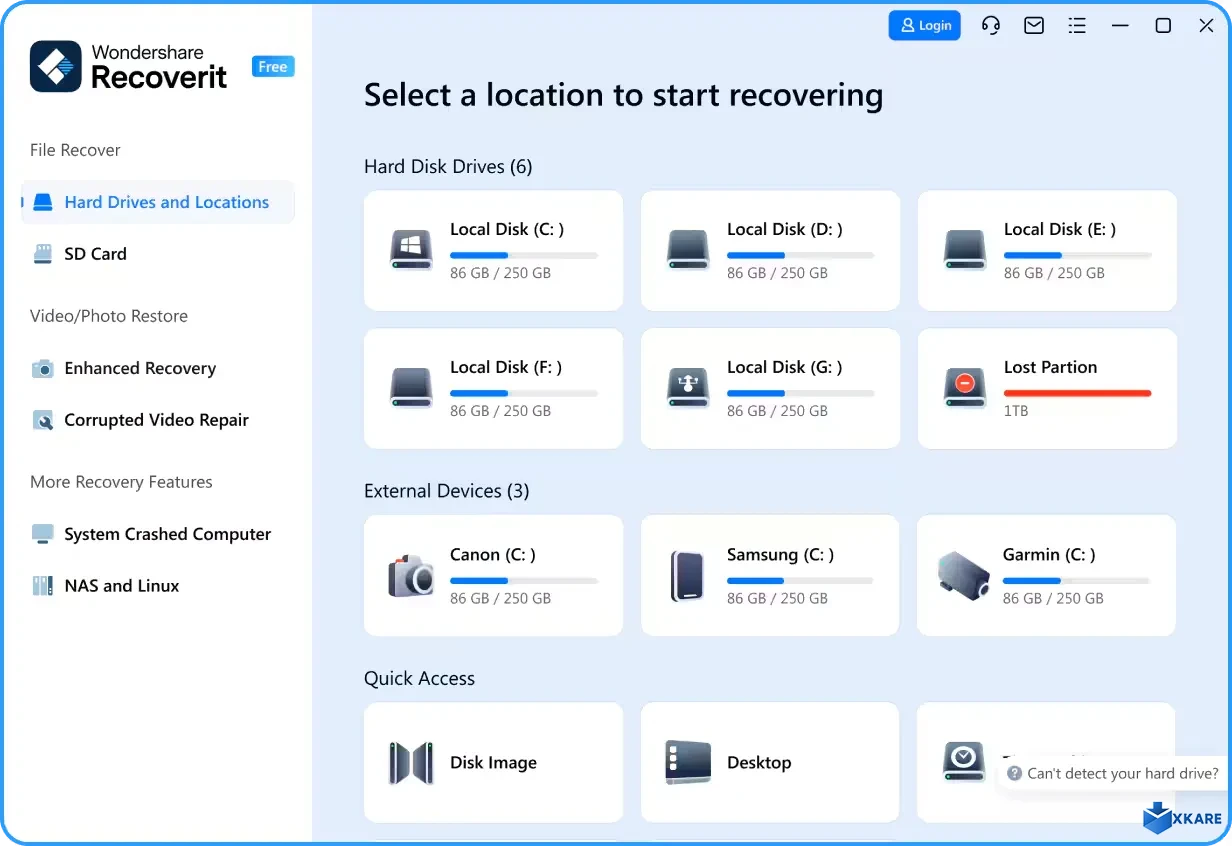The image size is (1232, 846).
Task: Click the Quick Access heading
Action: click(x=419, y=678)
